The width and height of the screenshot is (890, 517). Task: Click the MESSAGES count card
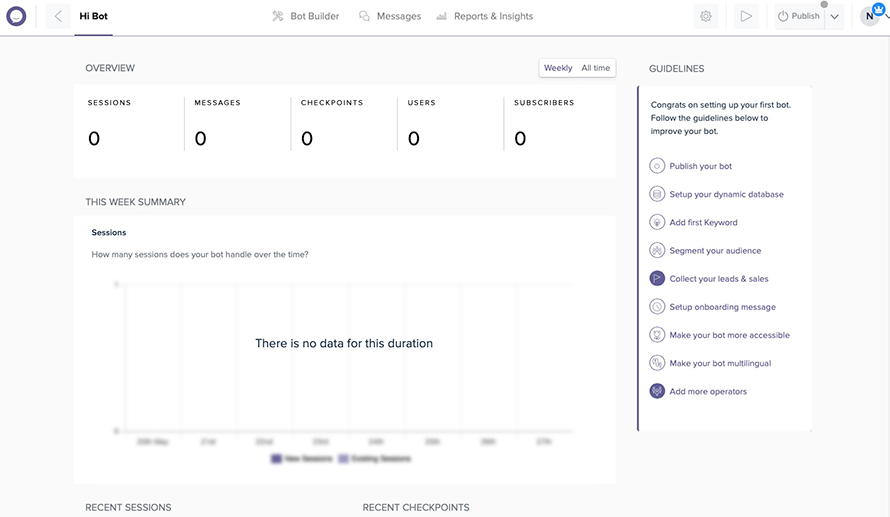pos(237,124)
